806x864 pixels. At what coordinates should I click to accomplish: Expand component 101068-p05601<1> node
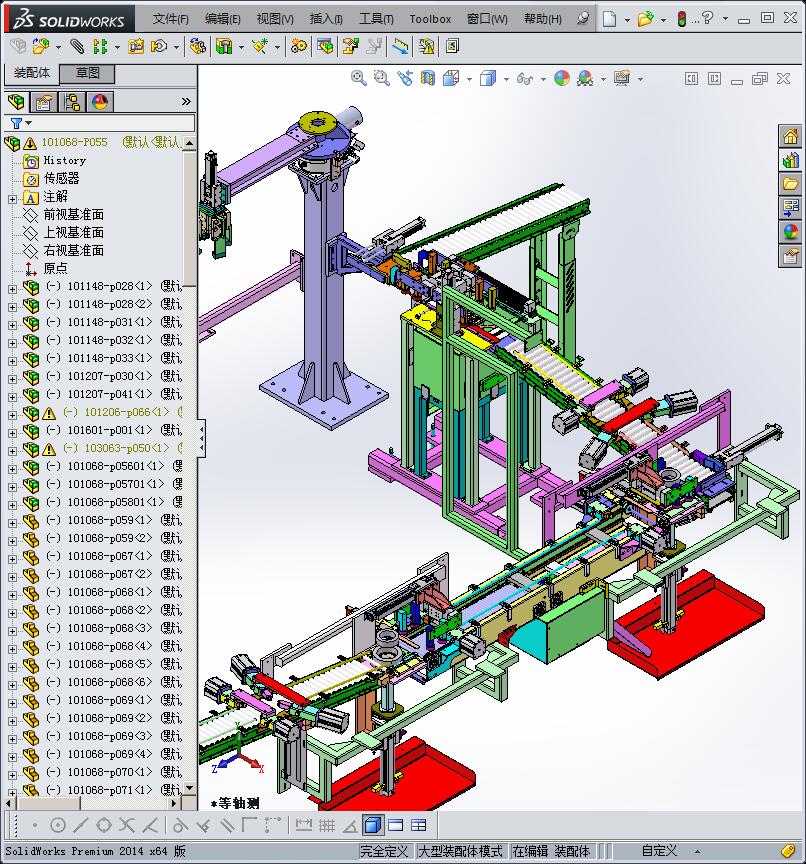click(12, 469)
